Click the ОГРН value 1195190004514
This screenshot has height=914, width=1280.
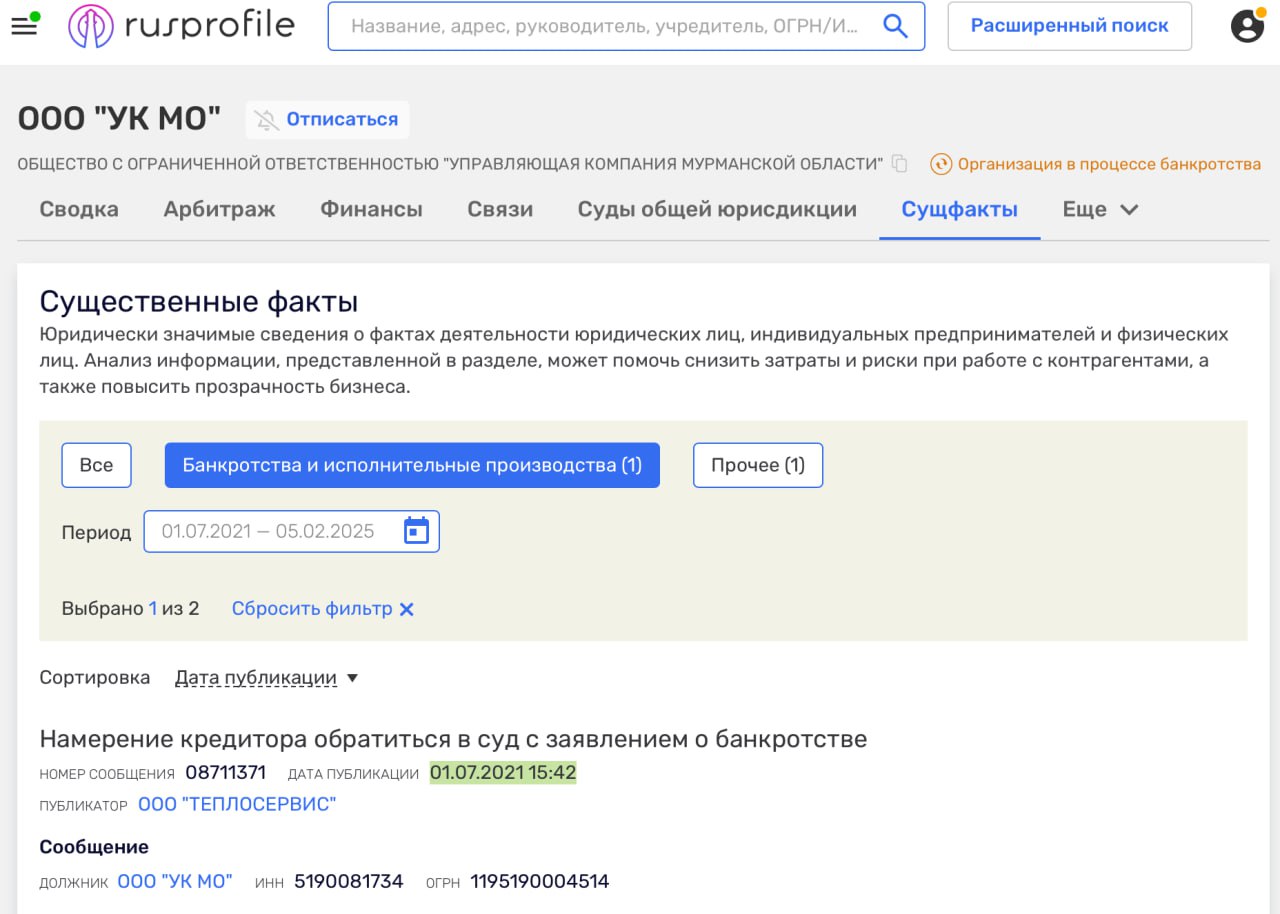point(540,882)
